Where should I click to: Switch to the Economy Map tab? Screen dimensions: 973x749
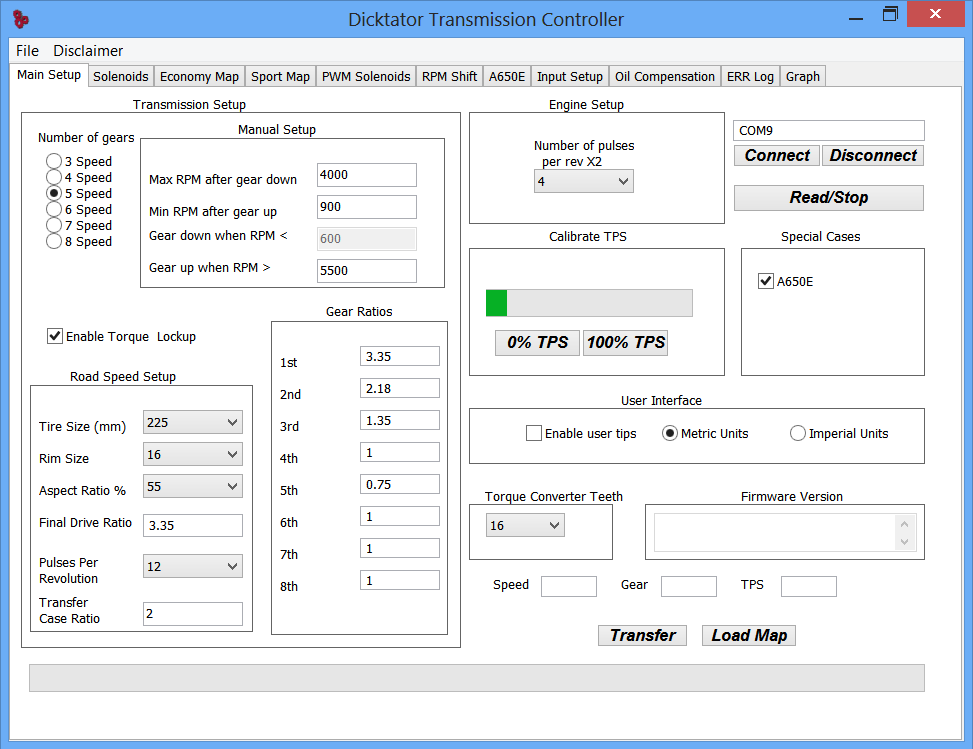[x=199, y=76]
